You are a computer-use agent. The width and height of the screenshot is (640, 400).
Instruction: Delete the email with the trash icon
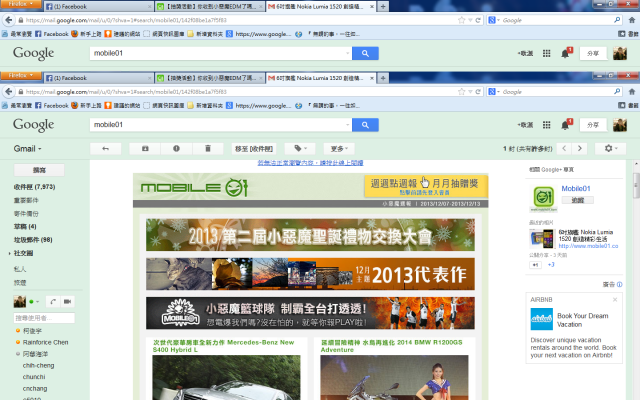[x=208, y=149]
